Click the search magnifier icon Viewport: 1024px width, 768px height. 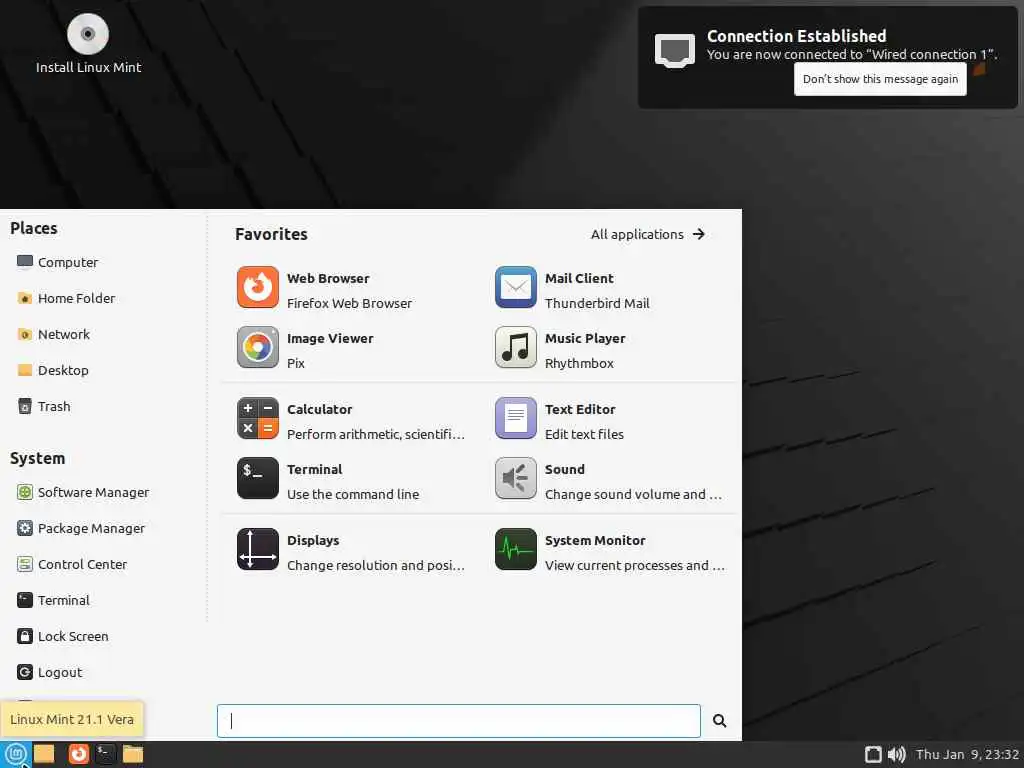coord(719,720)
